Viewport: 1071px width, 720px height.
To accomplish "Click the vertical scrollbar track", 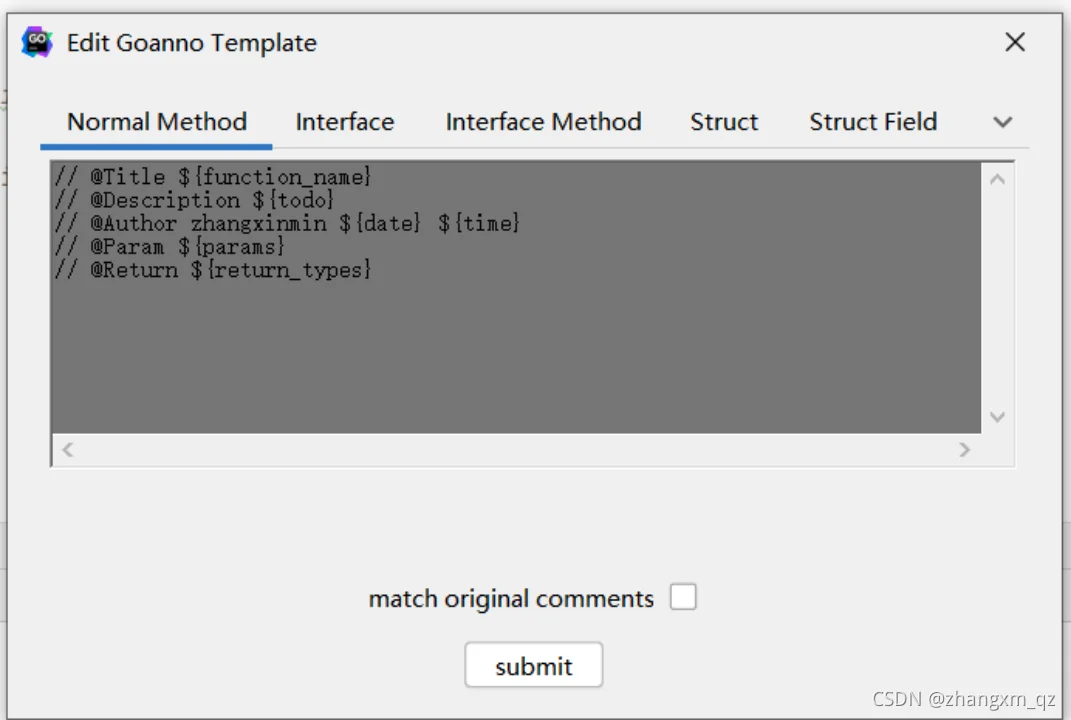I will 997,298.
